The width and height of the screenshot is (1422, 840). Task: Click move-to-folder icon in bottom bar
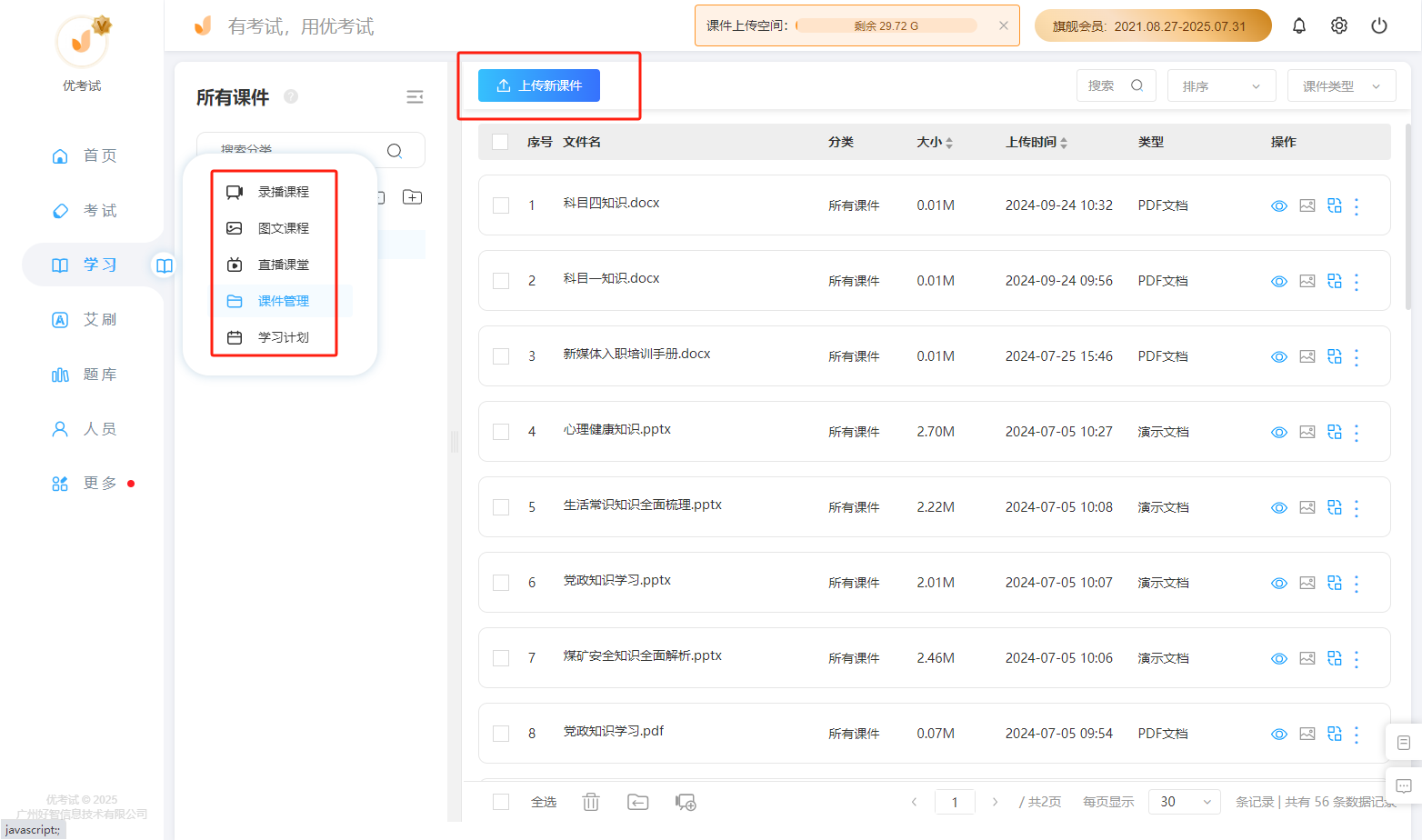(x=638, y=802)
